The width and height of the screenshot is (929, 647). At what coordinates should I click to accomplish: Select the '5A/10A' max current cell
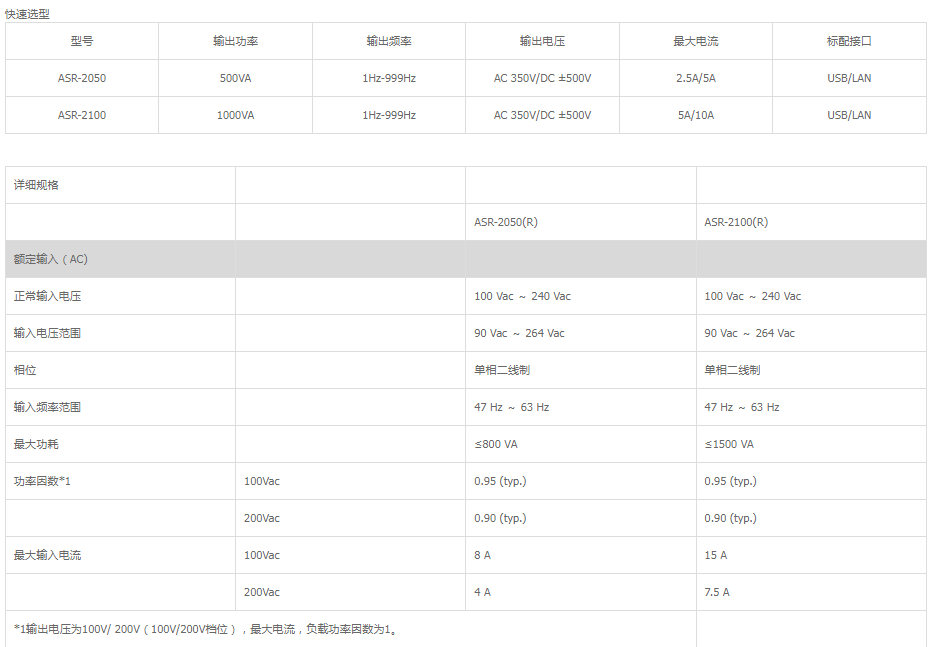click(x=696, y=115)
